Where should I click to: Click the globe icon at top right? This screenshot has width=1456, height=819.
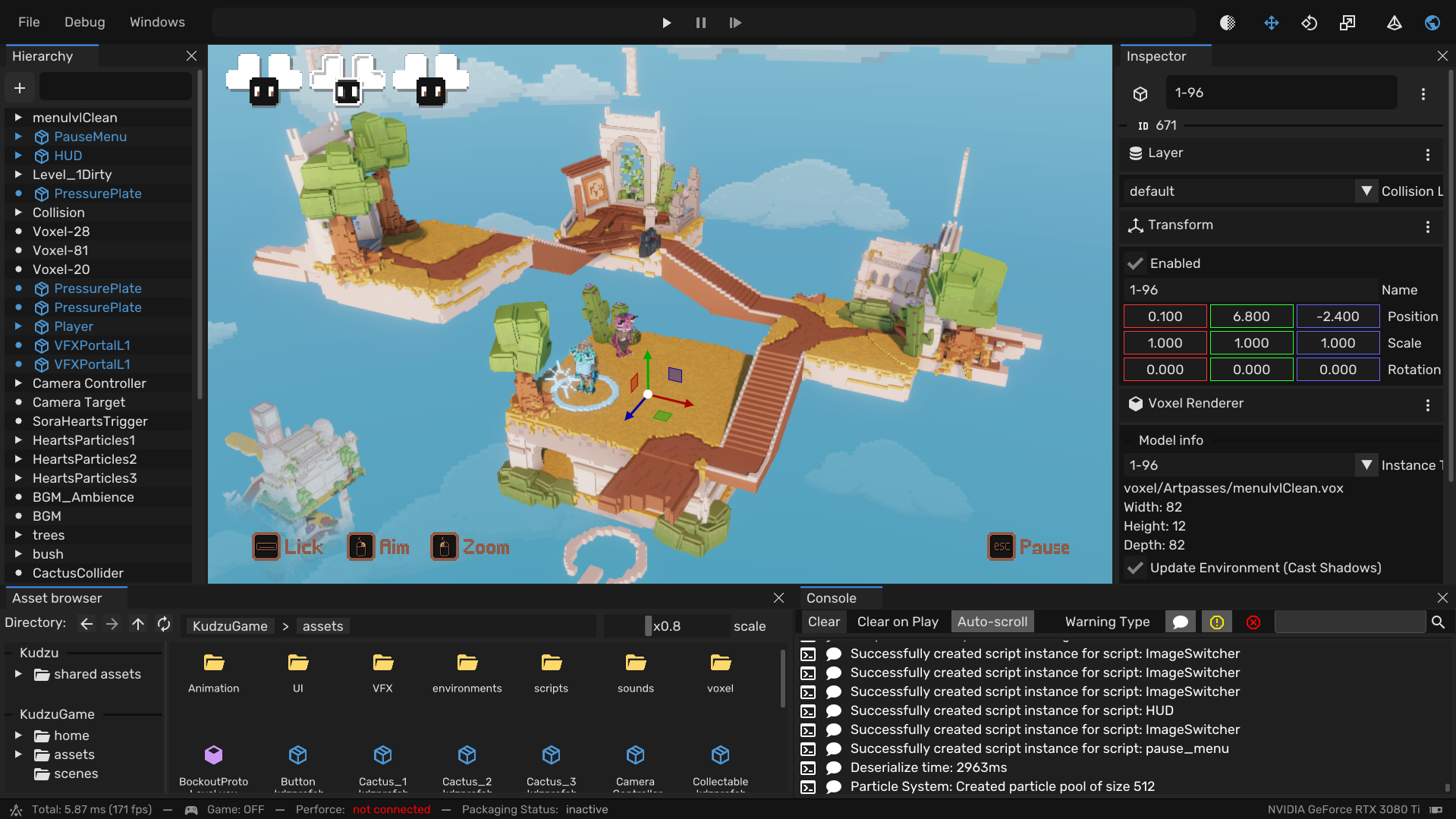pyautogui.click(x=1432, y=23)
